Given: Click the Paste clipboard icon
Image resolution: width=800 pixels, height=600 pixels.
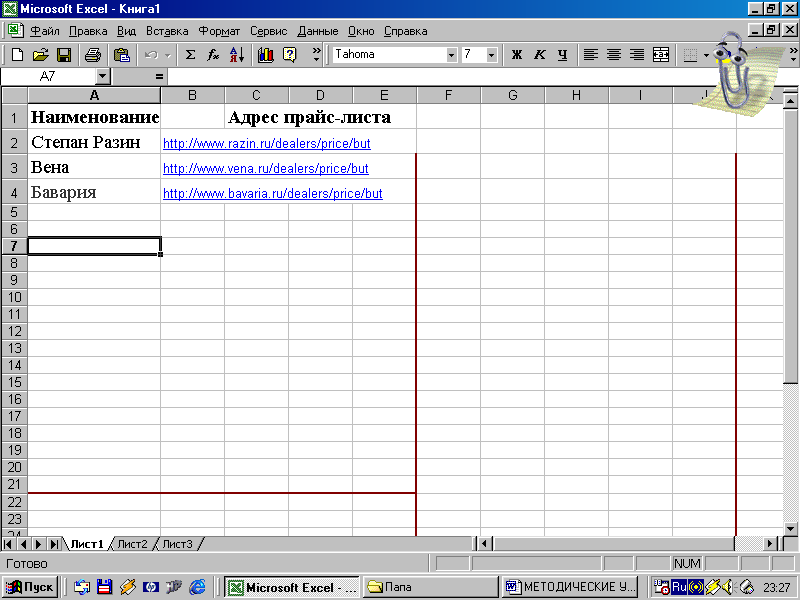Looking at the screenshot, I should tap(121, 55).
